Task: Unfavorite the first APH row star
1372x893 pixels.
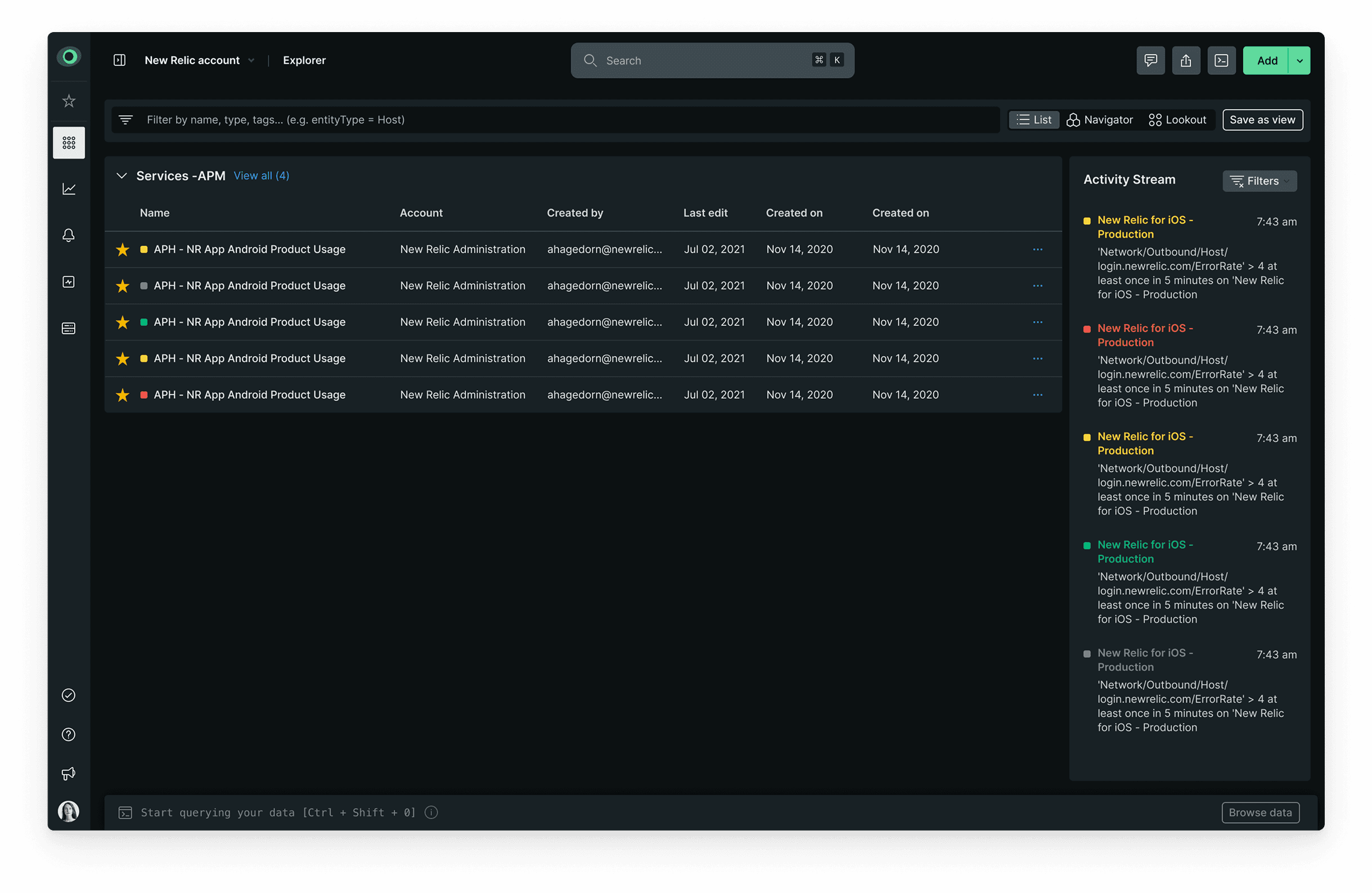Action: pyautogui.click(x=122, y=250)
